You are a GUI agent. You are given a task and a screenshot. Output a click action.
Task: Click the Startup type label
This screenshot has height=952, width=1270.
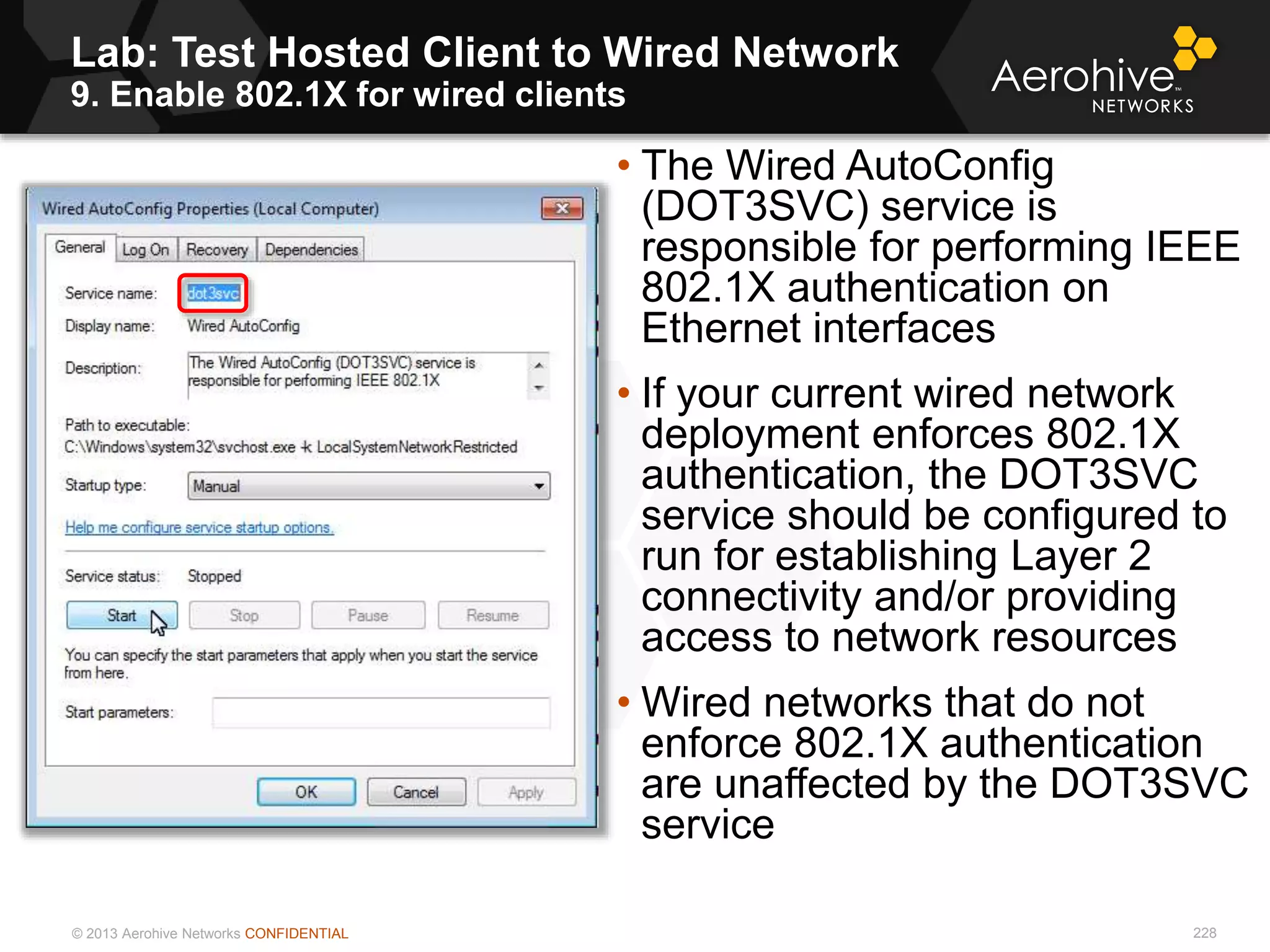pos(106,485)
